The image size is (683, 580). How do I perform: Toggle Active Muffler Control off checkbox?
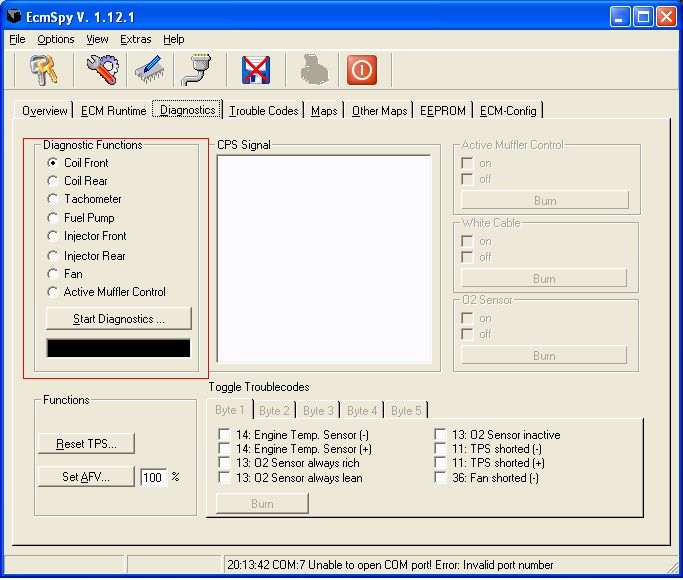pyautogui.click(x=467, y=179)
